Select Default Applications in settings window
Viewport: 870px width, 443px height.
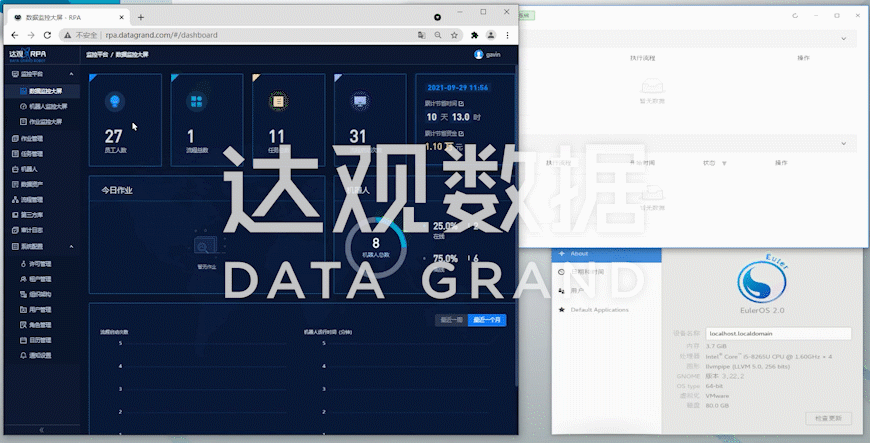[x=606, y=310]
